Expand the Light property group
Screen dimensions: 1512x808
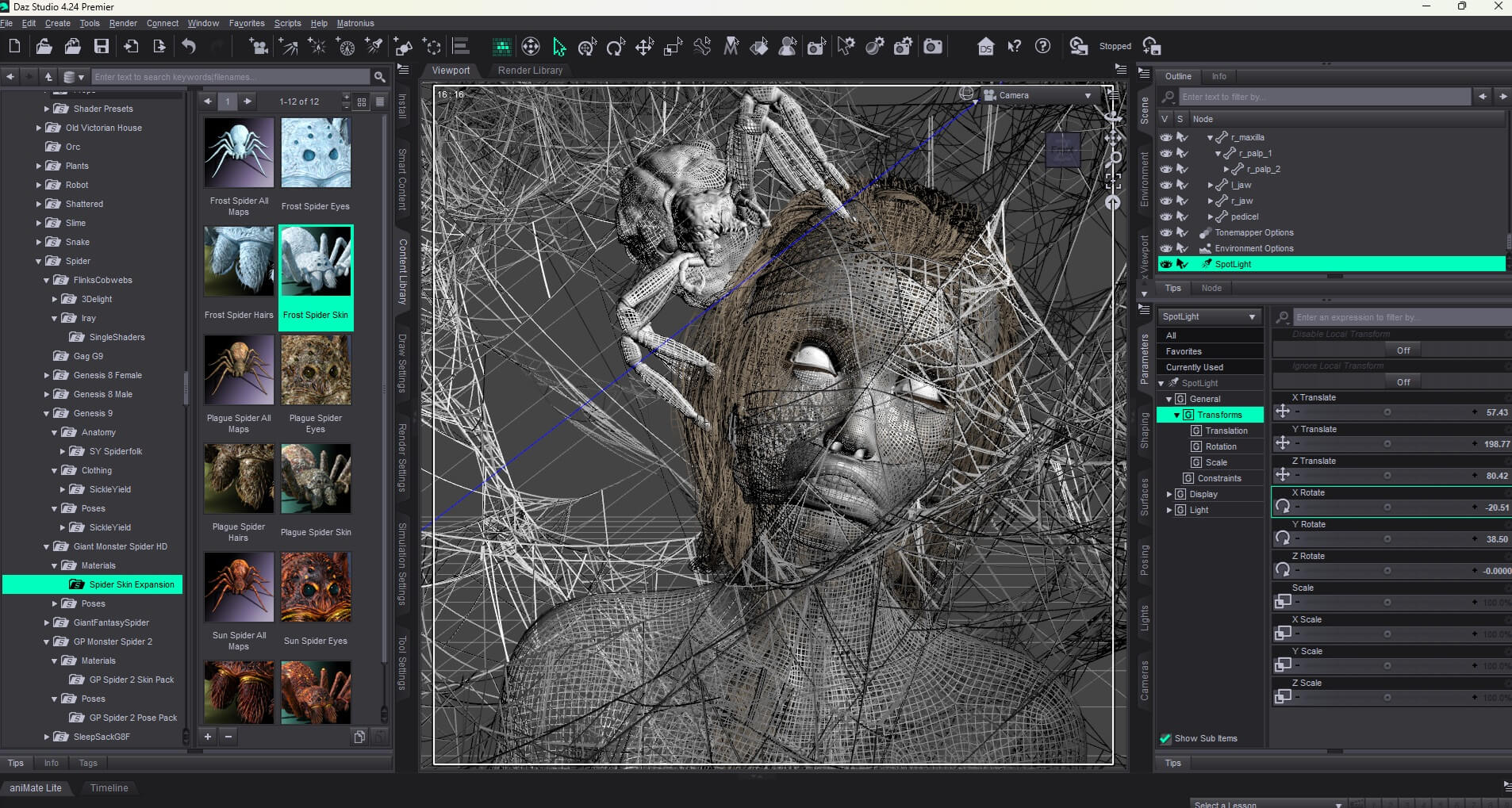(x=1169, y=510)
